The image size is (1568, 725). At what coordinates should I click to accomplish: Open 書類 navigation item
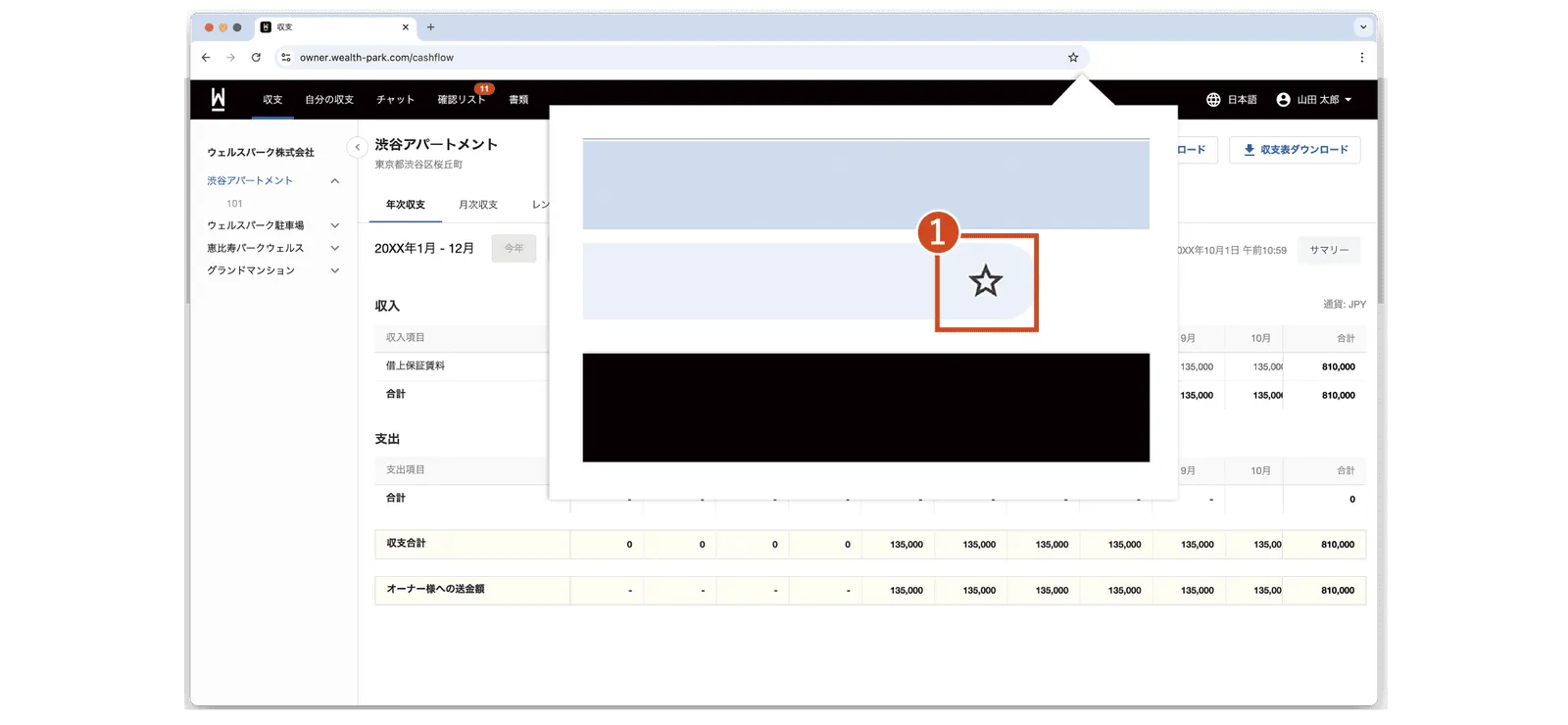(518, 100)
